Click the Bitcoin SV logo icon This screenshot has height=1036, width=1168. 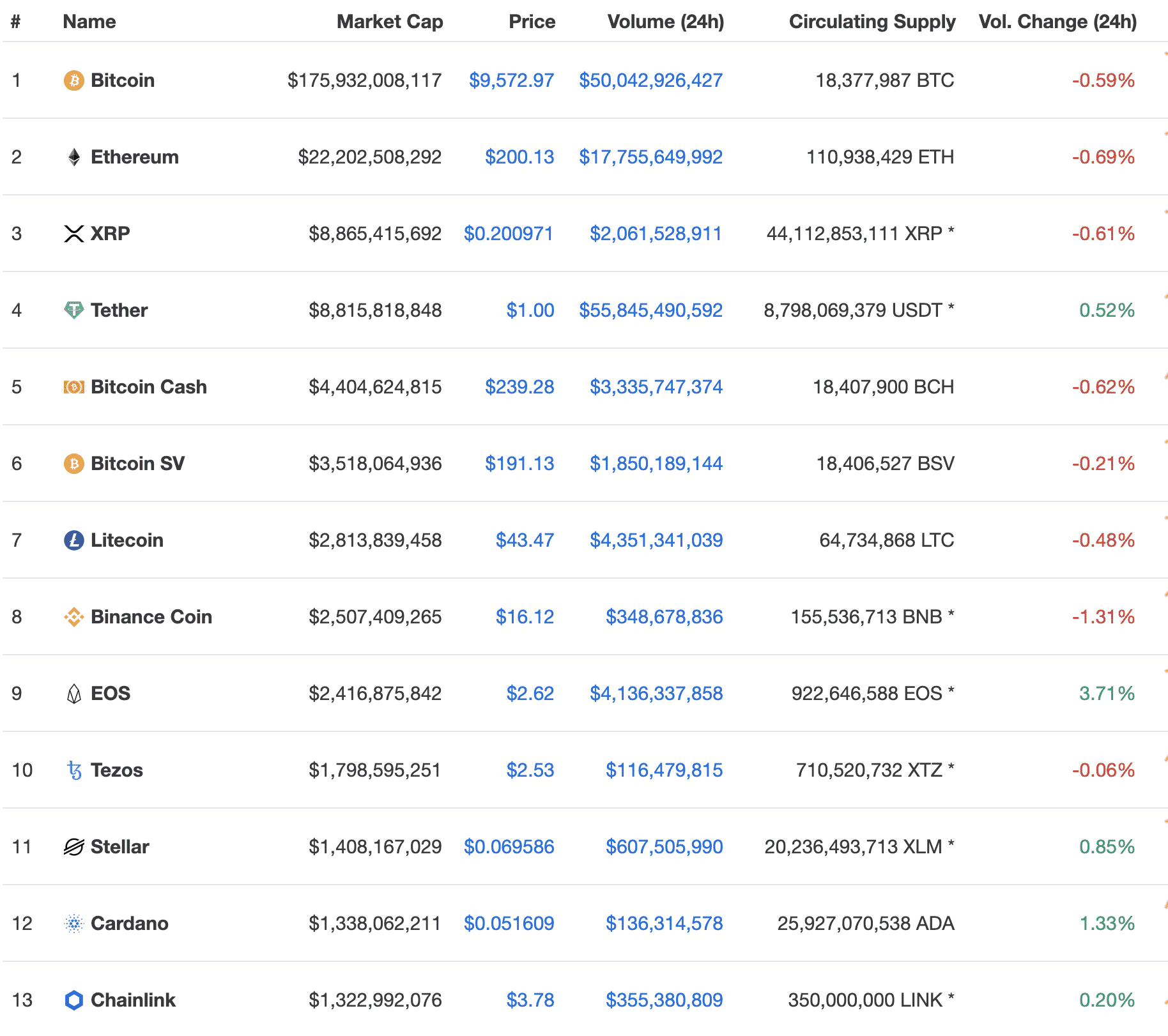[74, 464]
